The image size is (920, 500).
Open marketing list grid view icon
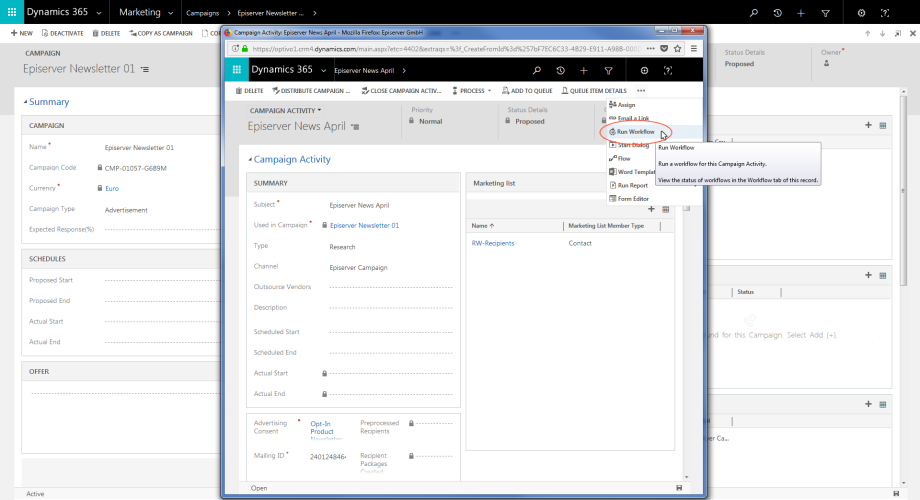666,209
